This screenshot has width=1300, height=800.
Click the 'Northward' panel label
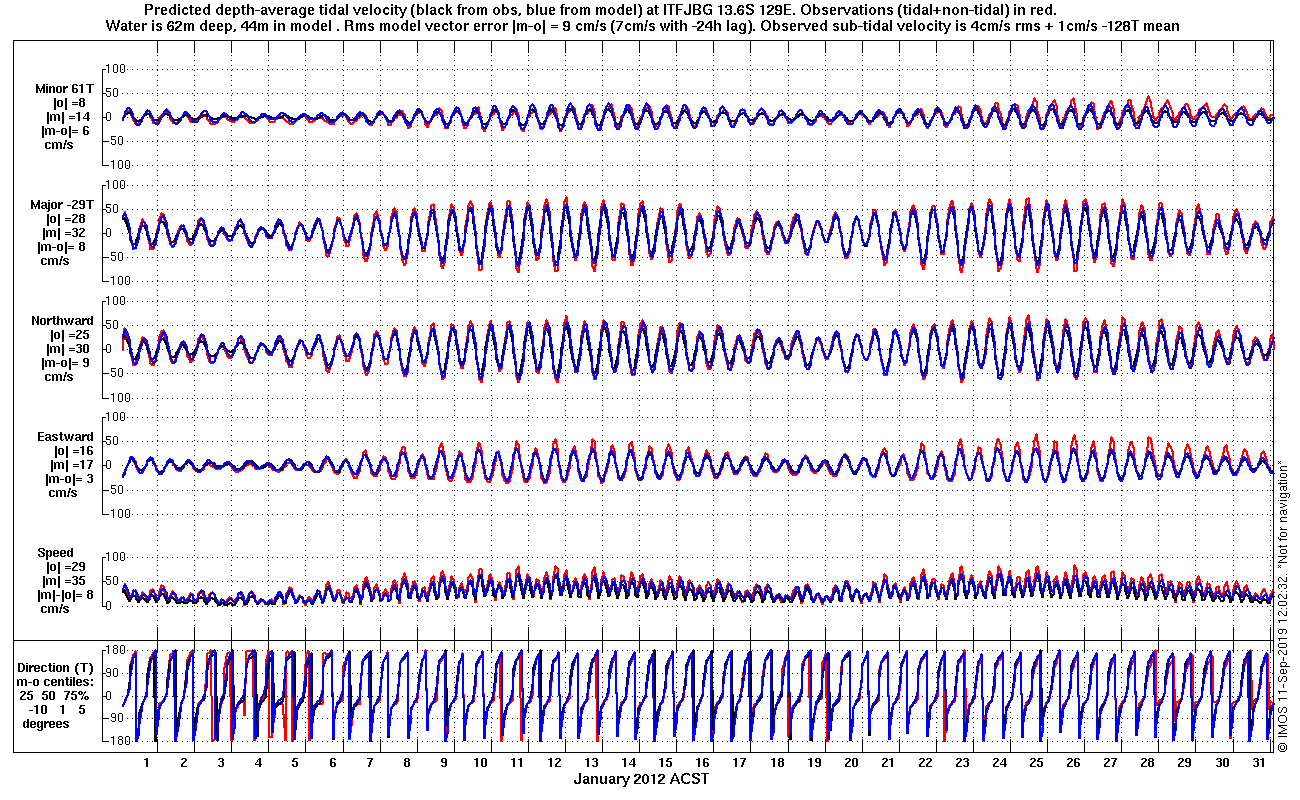62,321
